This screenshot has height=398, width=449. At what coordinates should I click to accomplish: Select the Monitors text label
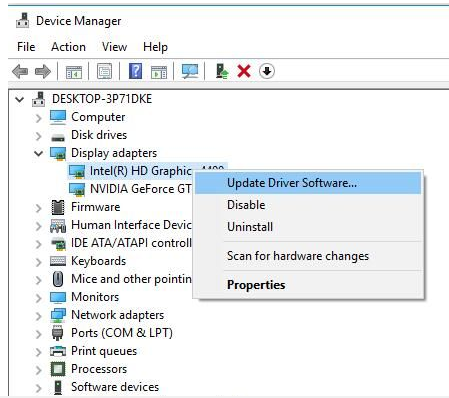95,297
